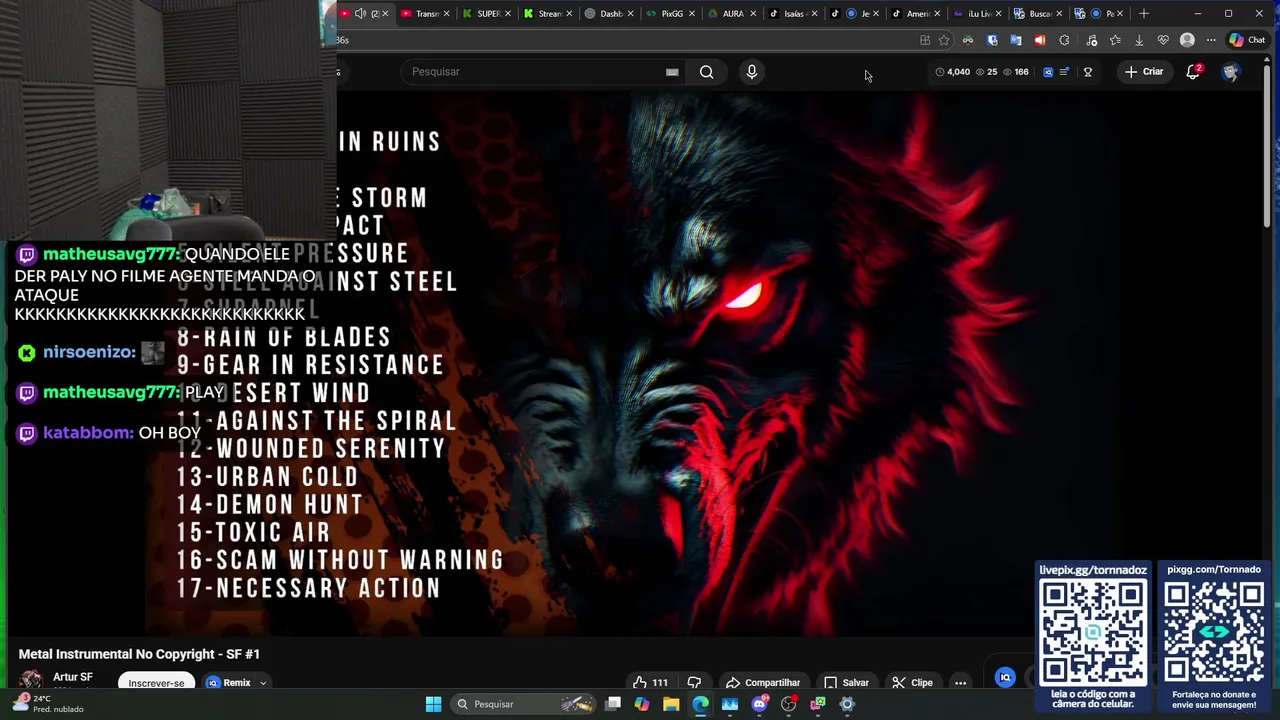This screenshot has height=720, width=1280.
Task: Click the Remix button
Action: [229, 683]
